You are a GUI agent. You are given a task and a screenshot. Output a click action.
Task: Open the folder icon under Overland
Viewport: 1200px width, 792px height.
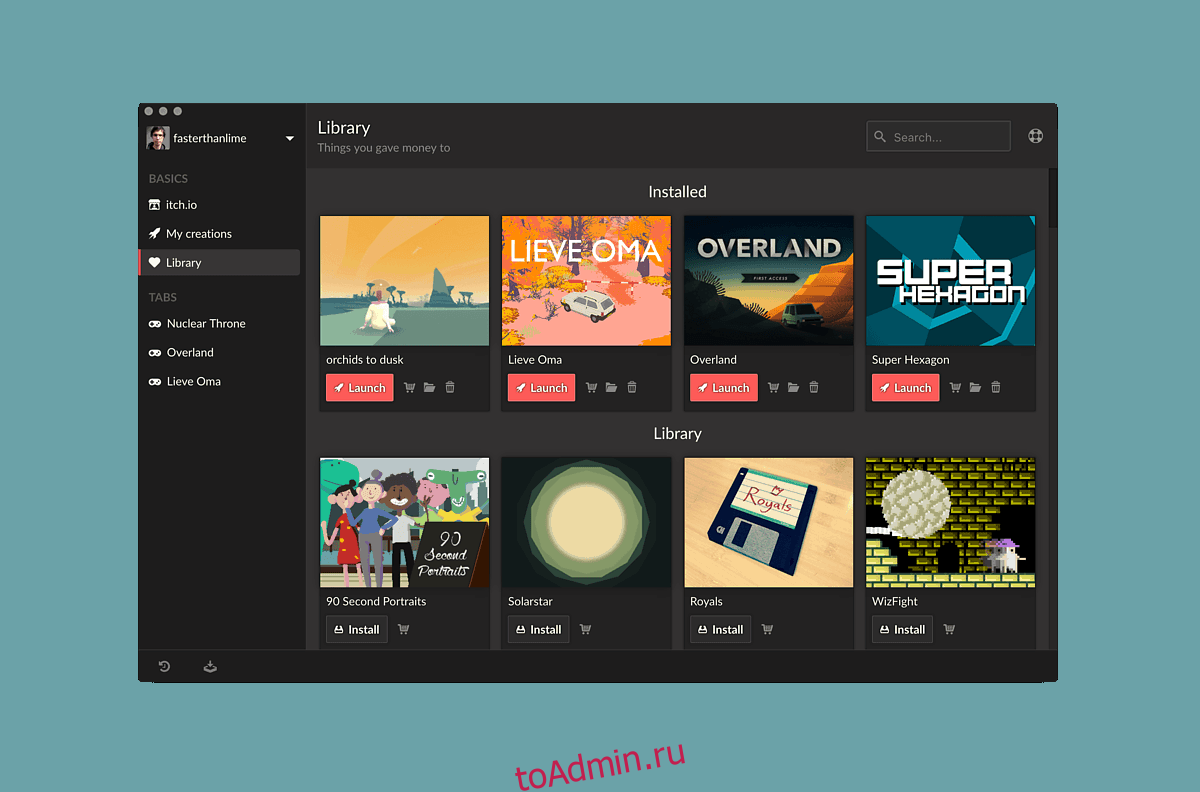coord(793,388)
